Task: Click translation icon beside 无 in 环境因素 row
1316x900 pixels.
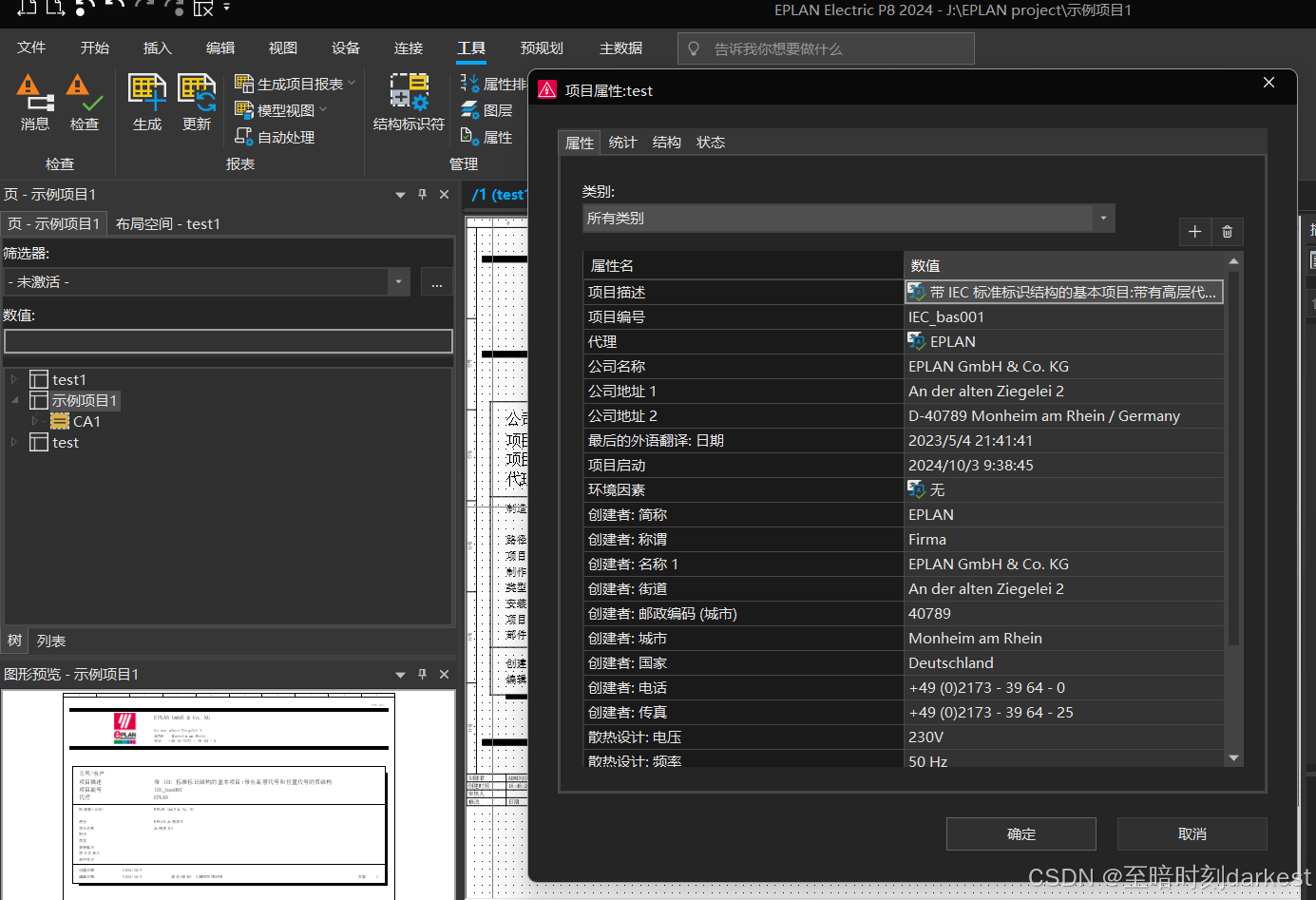Action: pos(917,489)
